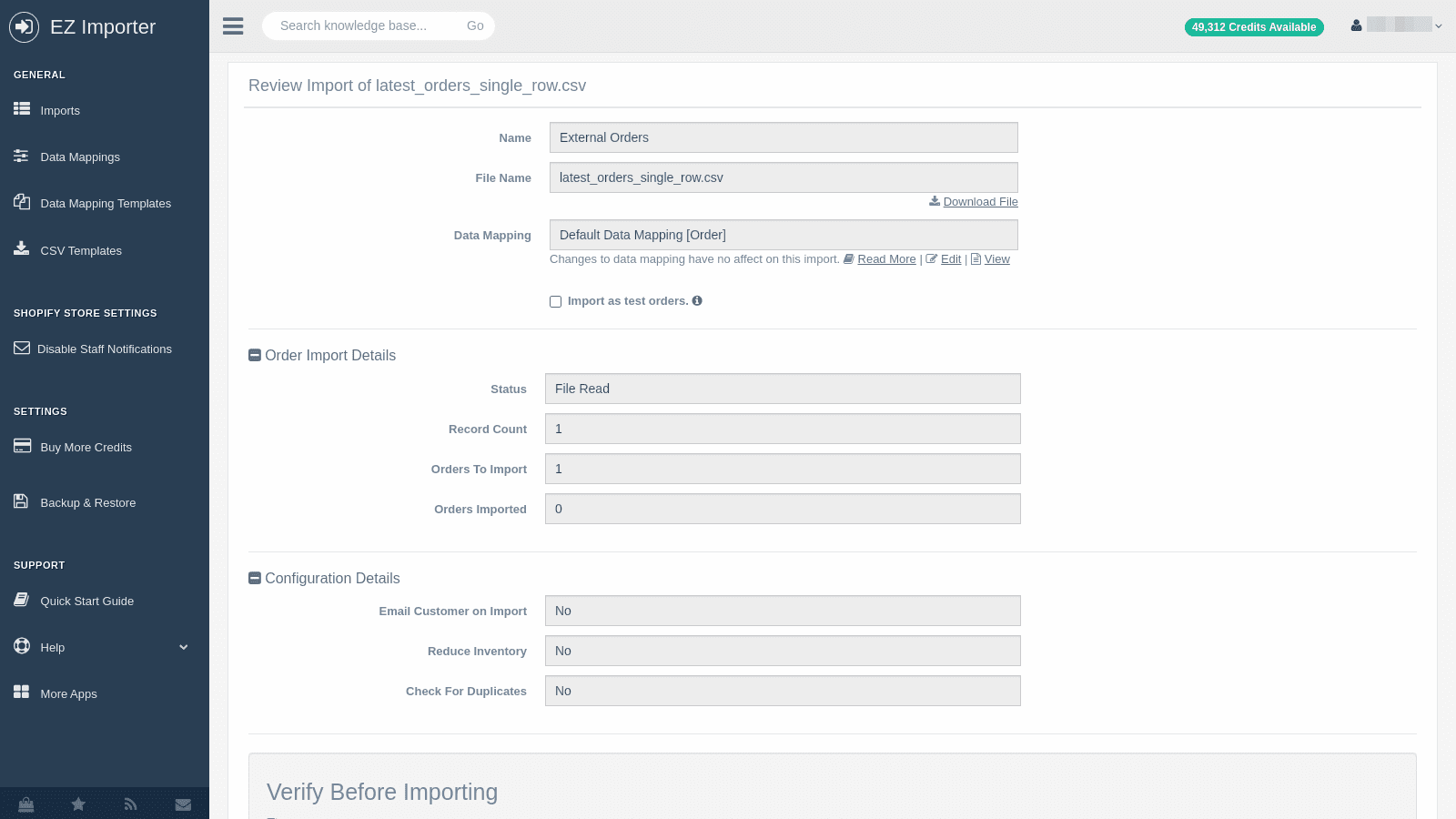Click the Orders Imported field

[783, 509]
